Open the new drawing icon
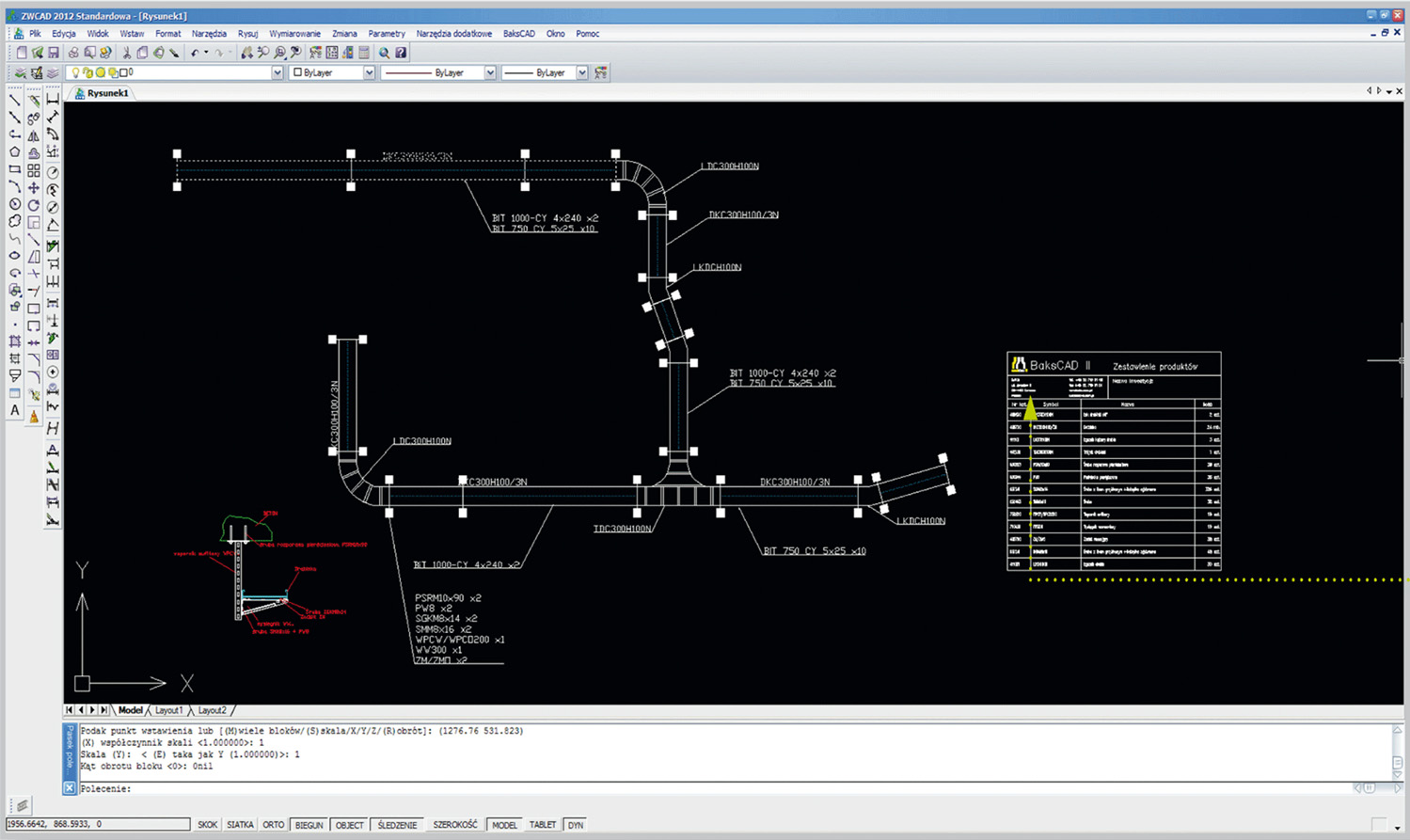 21,53
